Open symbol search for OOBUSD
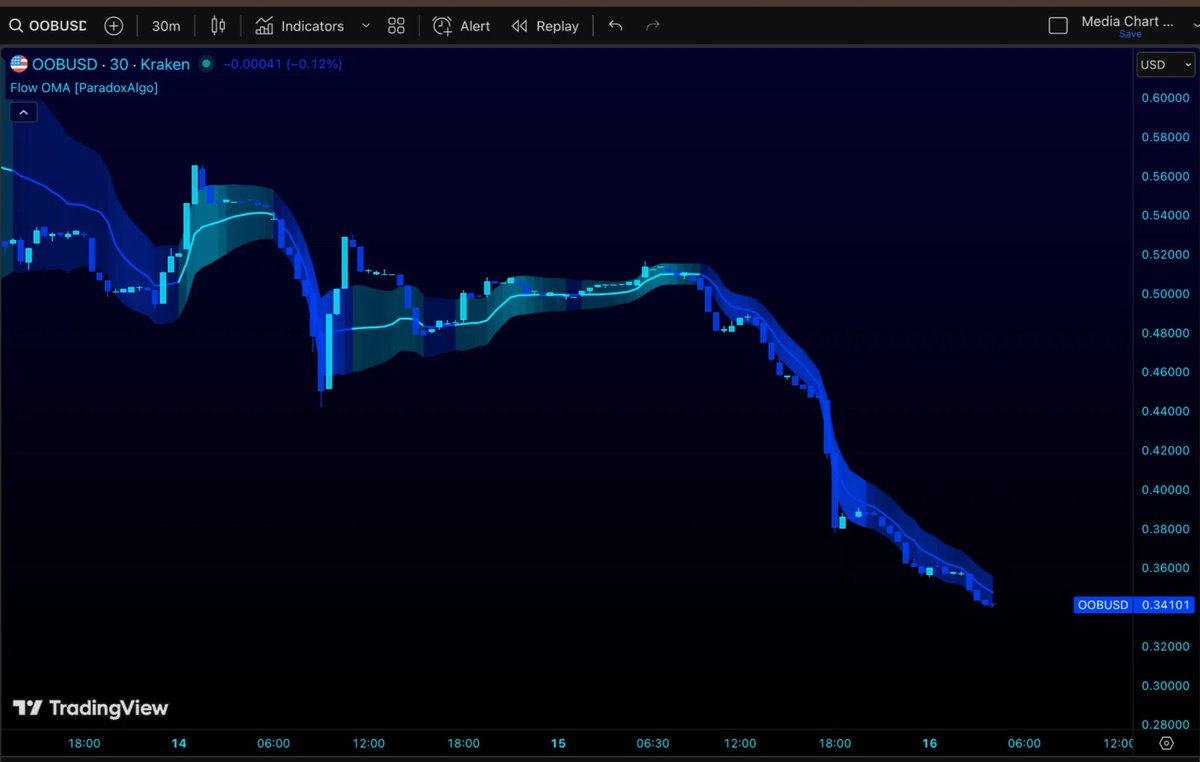Viewport: 1200px width, 762px height. 48,26
